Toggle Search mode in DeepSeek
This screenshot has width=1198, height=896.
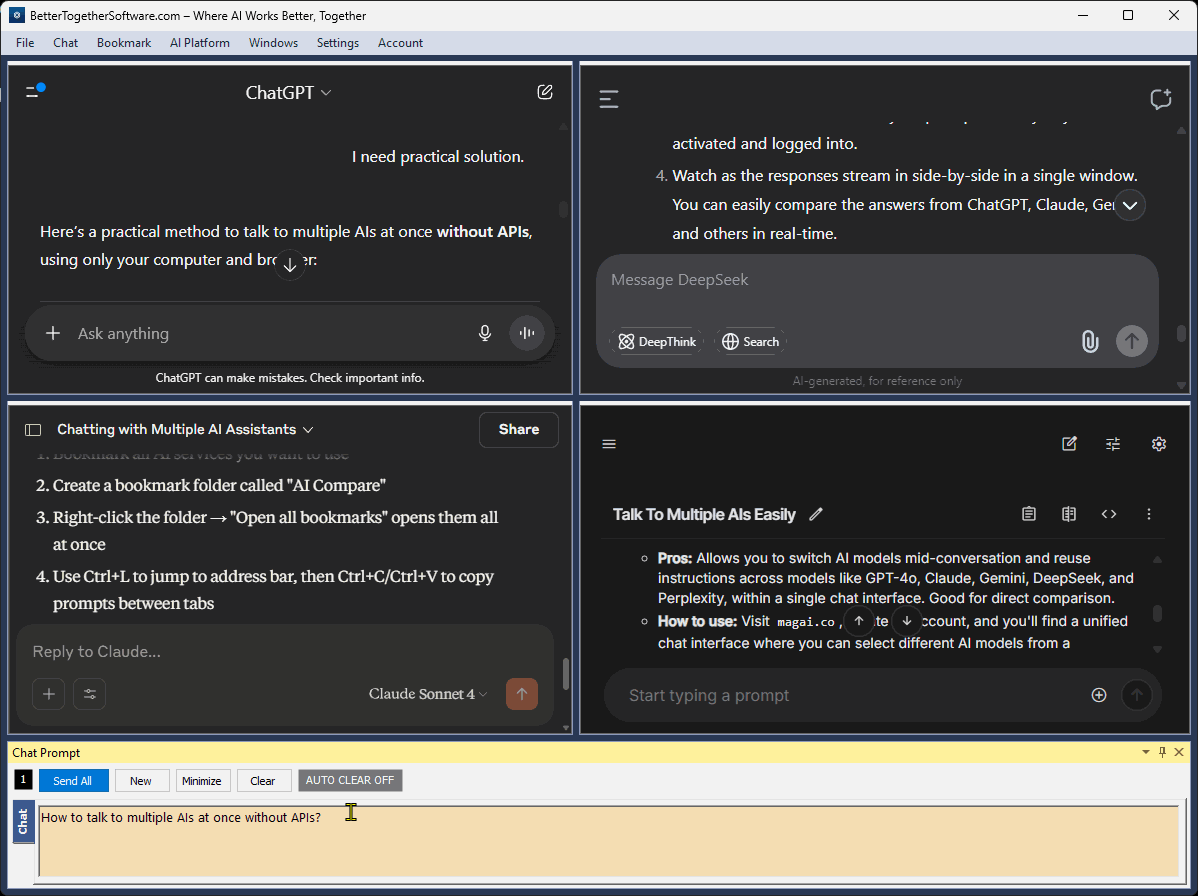(x=750, y=341)
